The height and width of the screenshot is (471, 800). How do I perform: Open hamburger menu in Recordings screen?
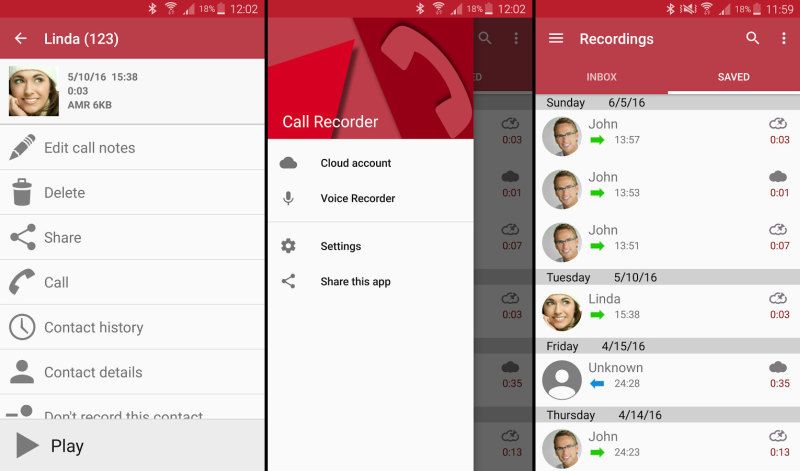(556, 38)
